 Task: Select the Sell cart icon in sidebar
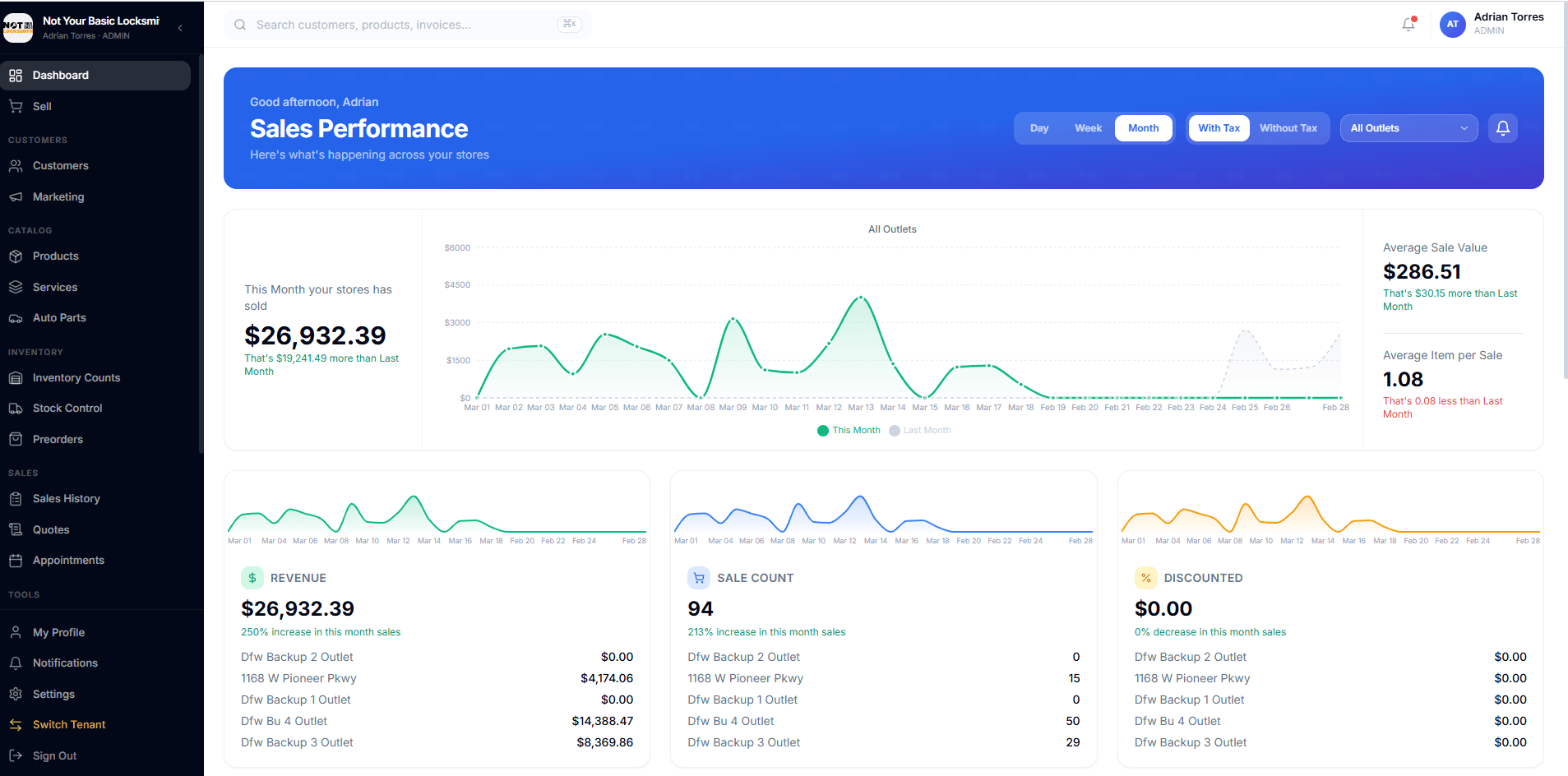(x=15, y=106)
